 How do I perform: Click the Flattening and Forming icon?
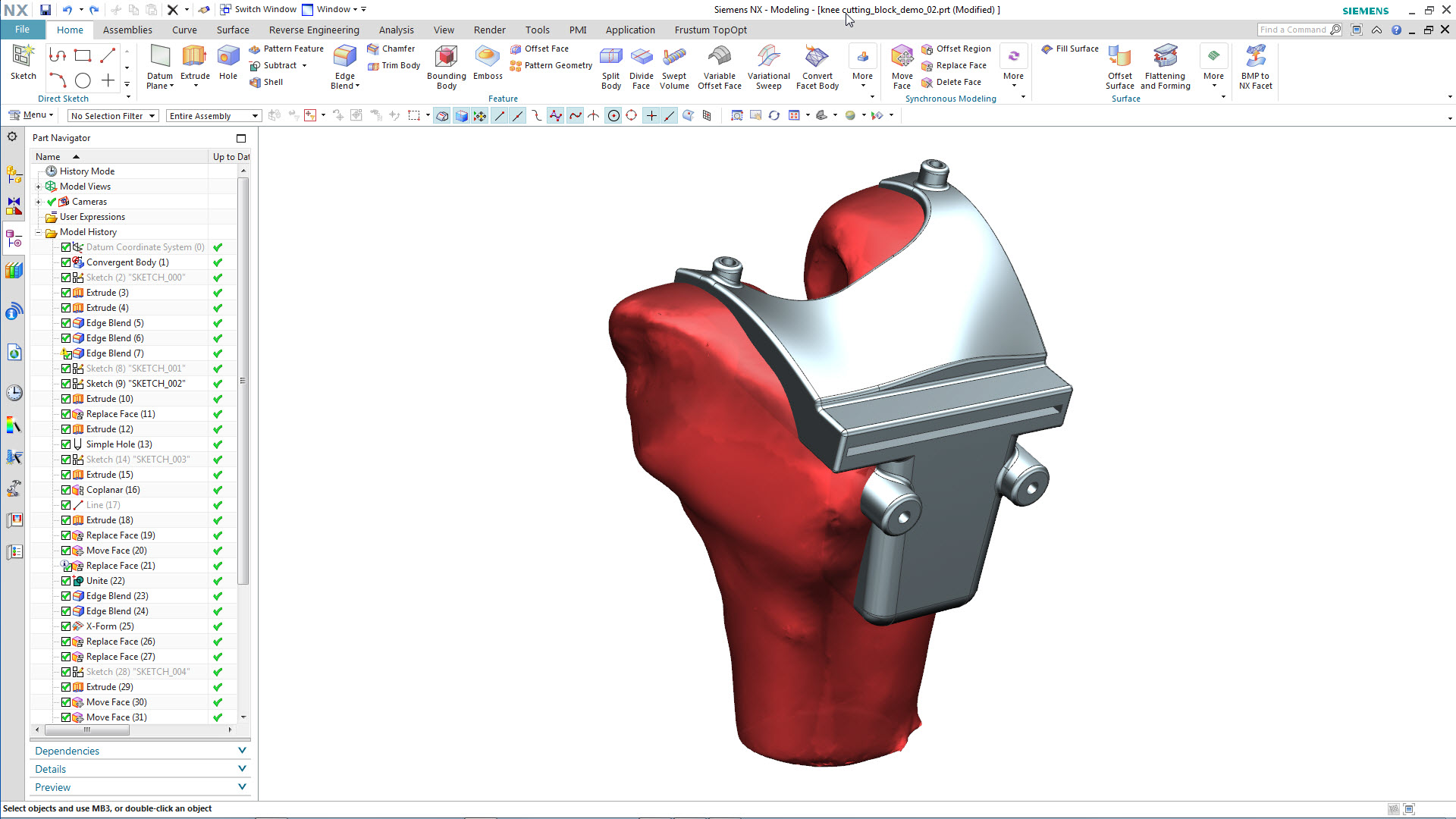click(x=1165, y=58)
